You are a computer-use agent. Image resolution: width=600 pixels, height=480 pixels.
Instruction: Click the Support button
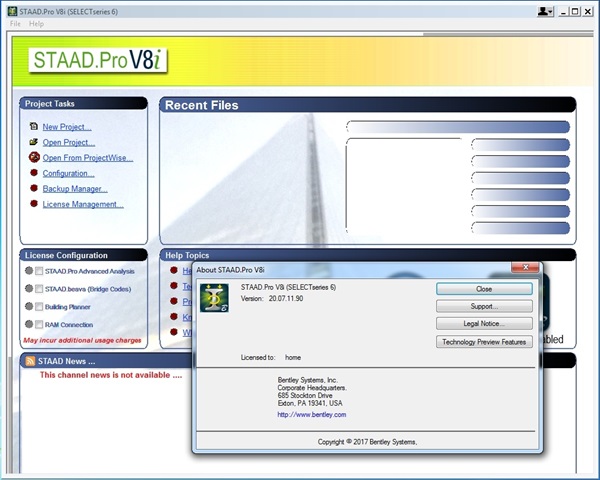coord(484,306)
